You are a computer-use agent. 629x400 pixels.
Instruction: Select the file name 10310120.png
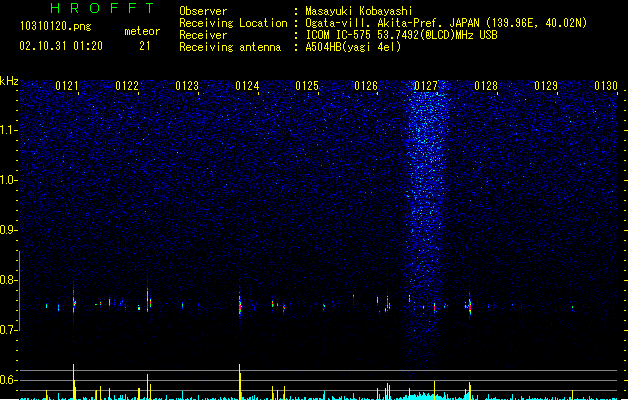tap(56, 26)
